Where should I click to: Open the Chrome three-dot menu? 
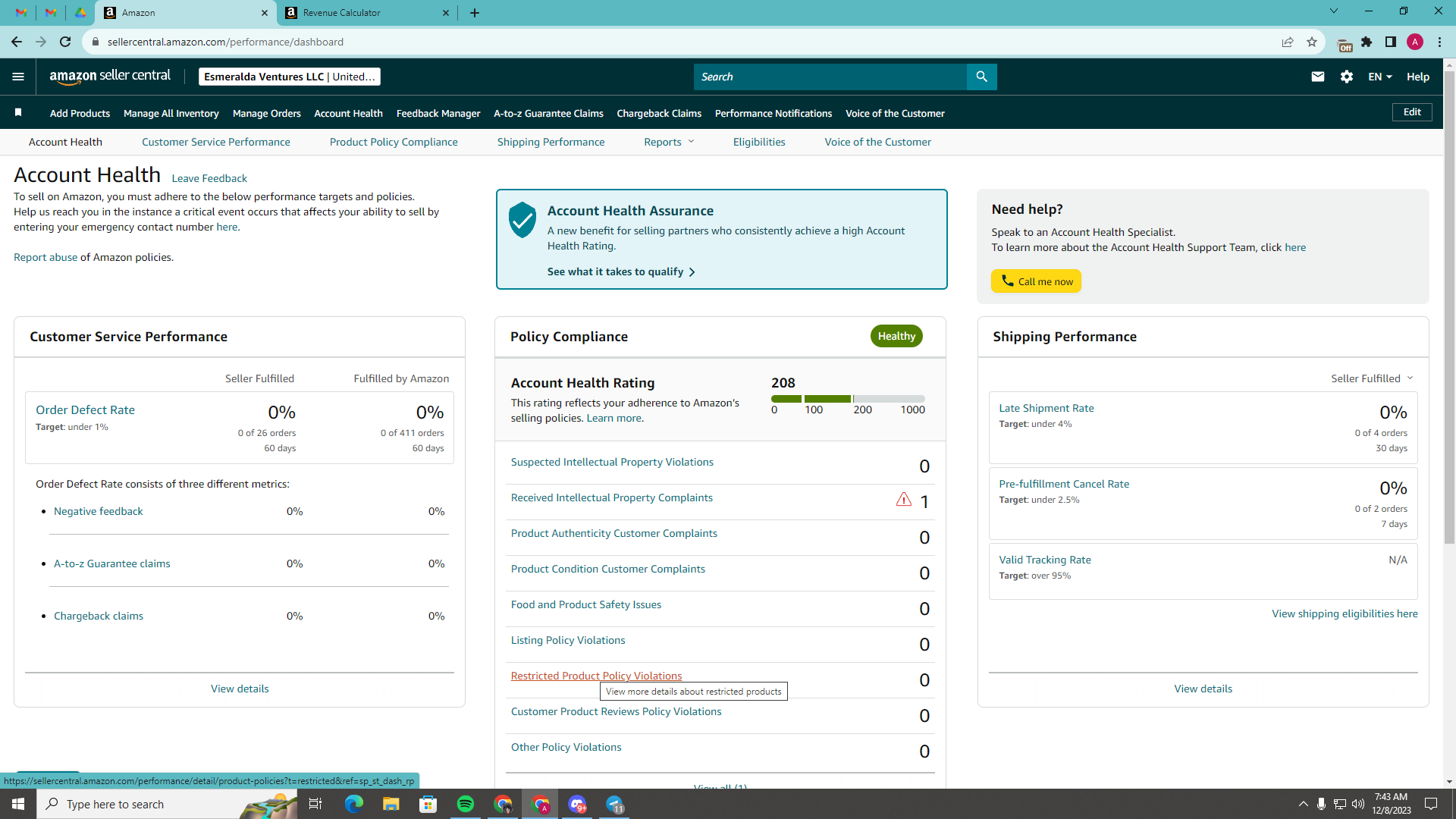[x=1439, y=42]
